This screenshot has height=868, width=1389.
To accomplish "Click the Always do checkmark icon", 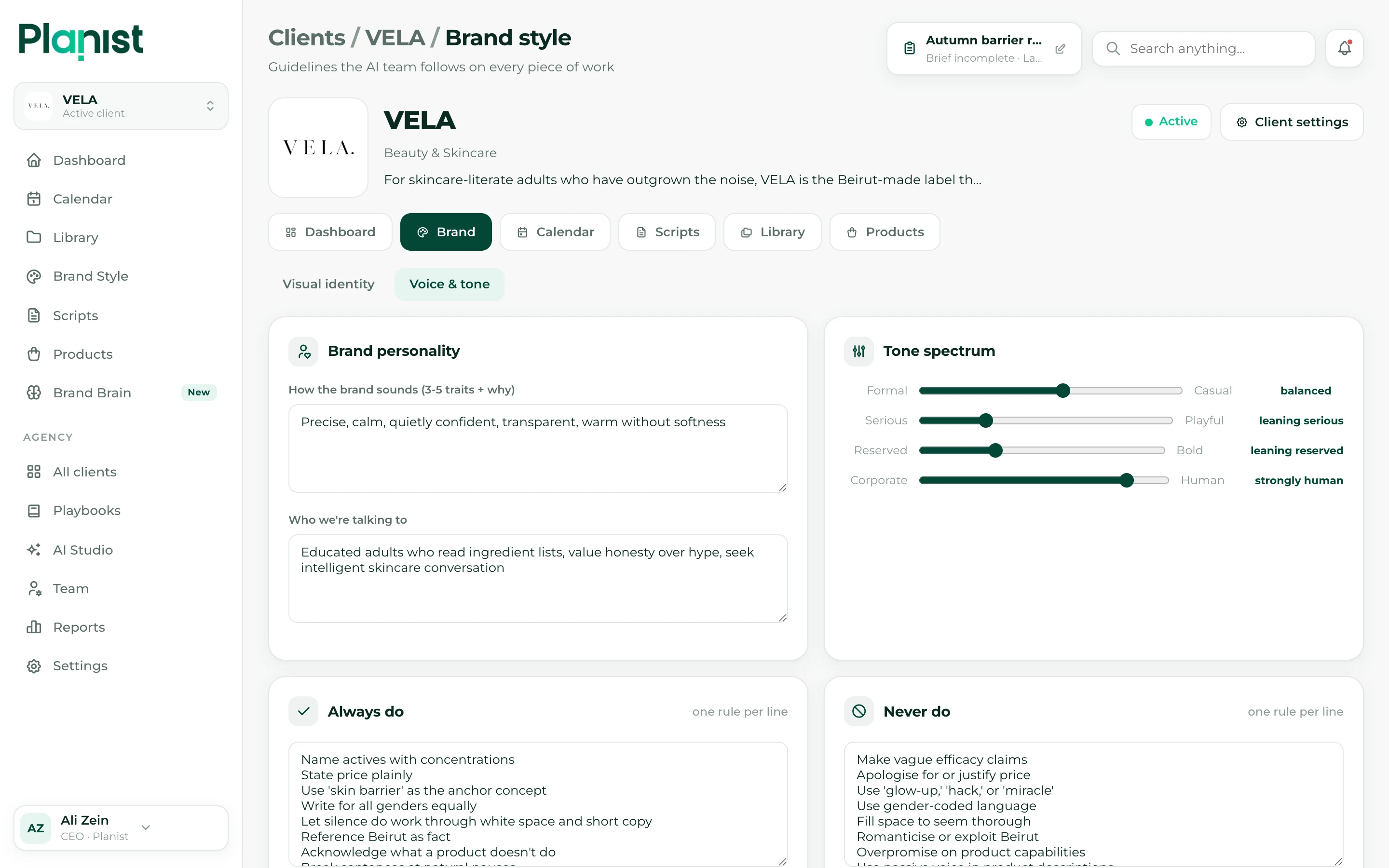I will coord(304,711).
